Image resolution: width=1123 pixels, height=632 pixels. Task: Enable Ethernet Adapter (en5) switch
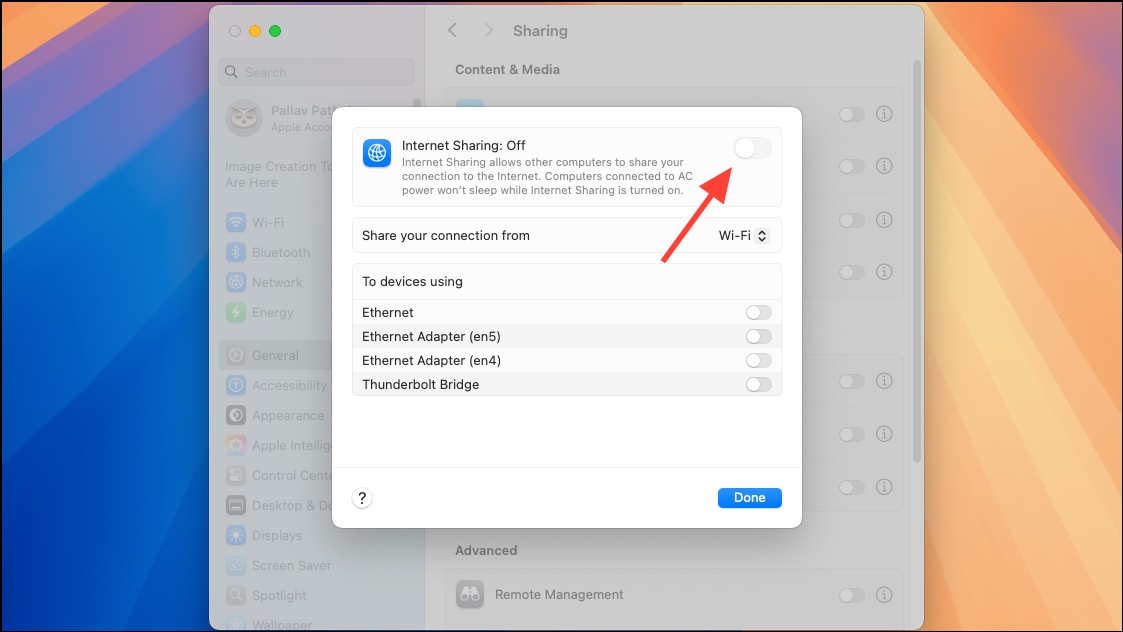pyautogui.click(x=758, y=337)
